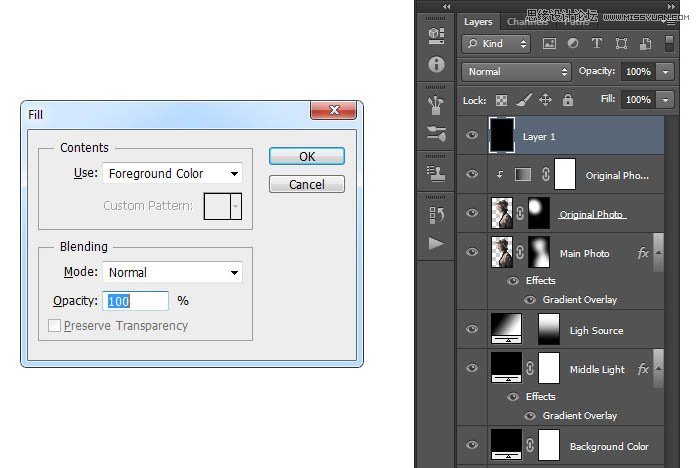Screen dimensions: 700x468
Task: Click the lock all padlock icon
Action: click(568, 100)
